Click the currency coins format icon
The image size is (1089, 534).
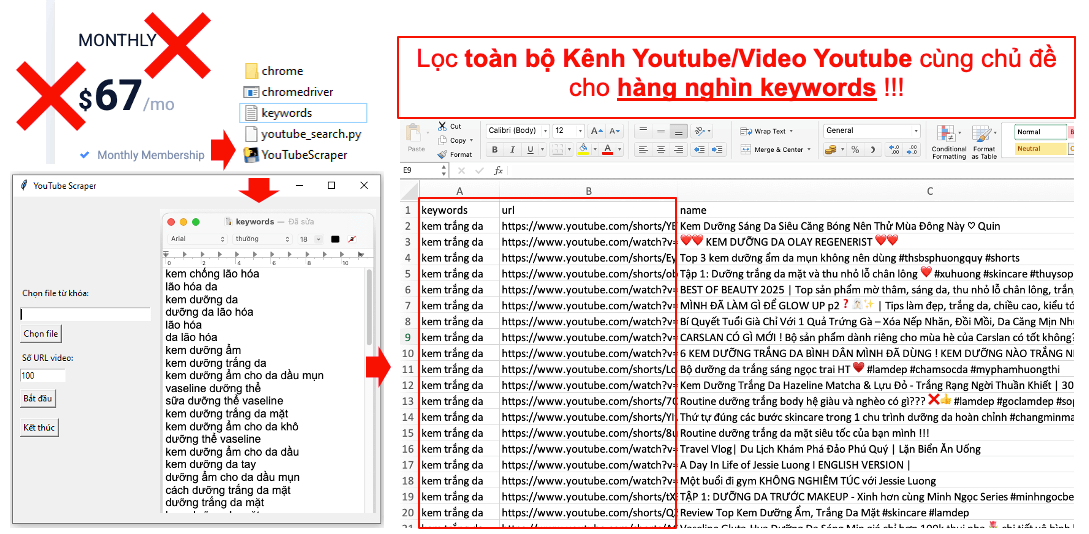[829, 149]
